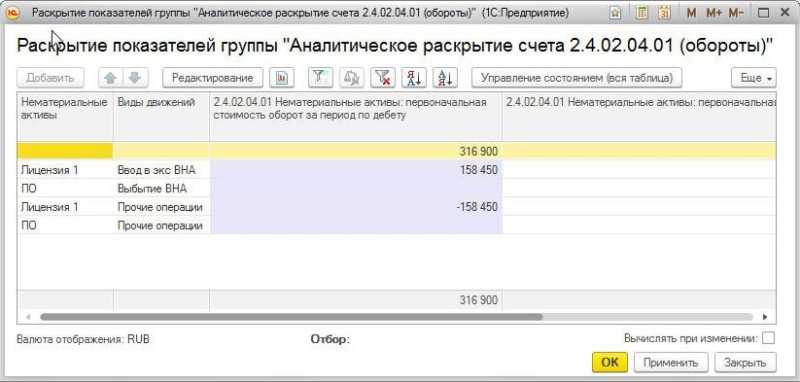Click the Виды движений column header

coord(161,116)
